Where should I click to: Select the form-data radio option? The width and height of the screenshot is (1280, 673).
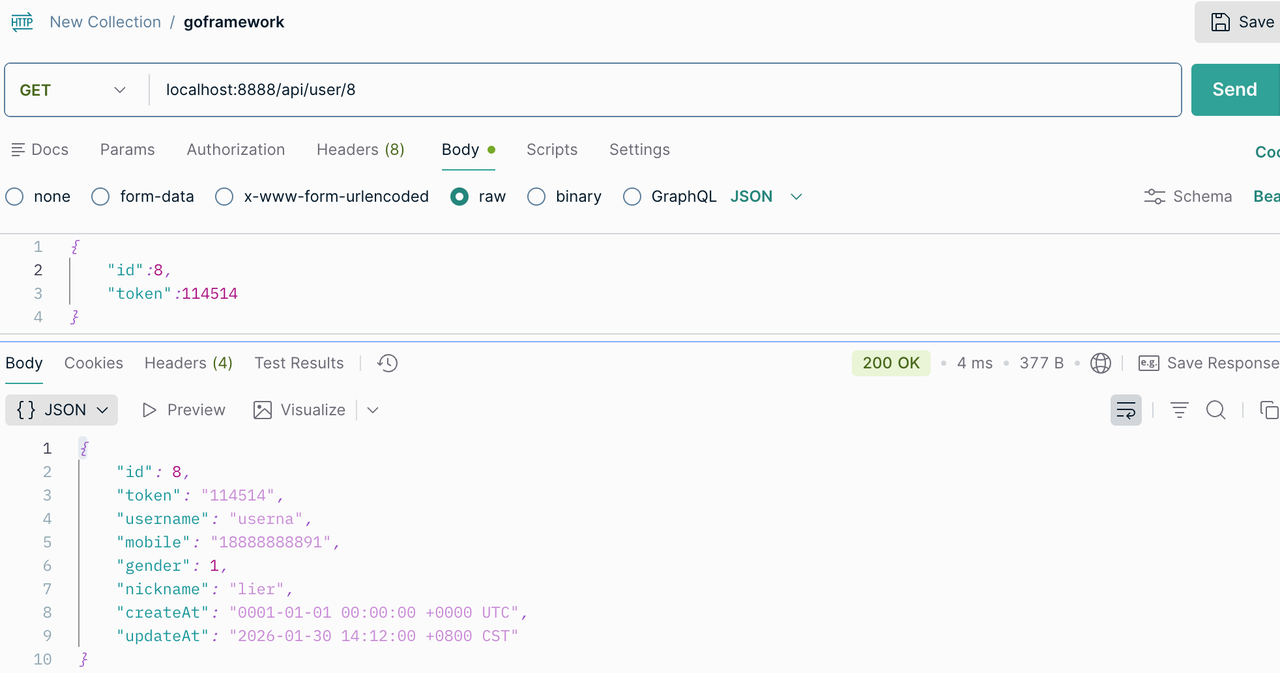click(143, 197)
